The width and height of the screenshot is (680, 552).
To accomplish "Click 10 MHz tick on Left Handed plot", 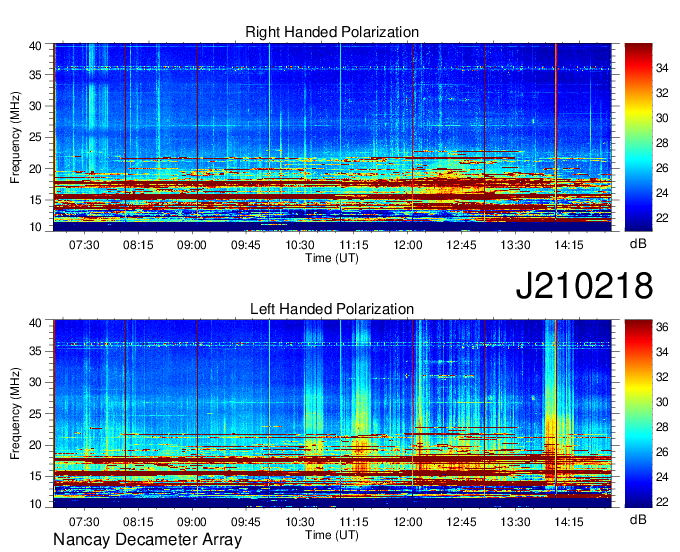I will click(36, 503).
